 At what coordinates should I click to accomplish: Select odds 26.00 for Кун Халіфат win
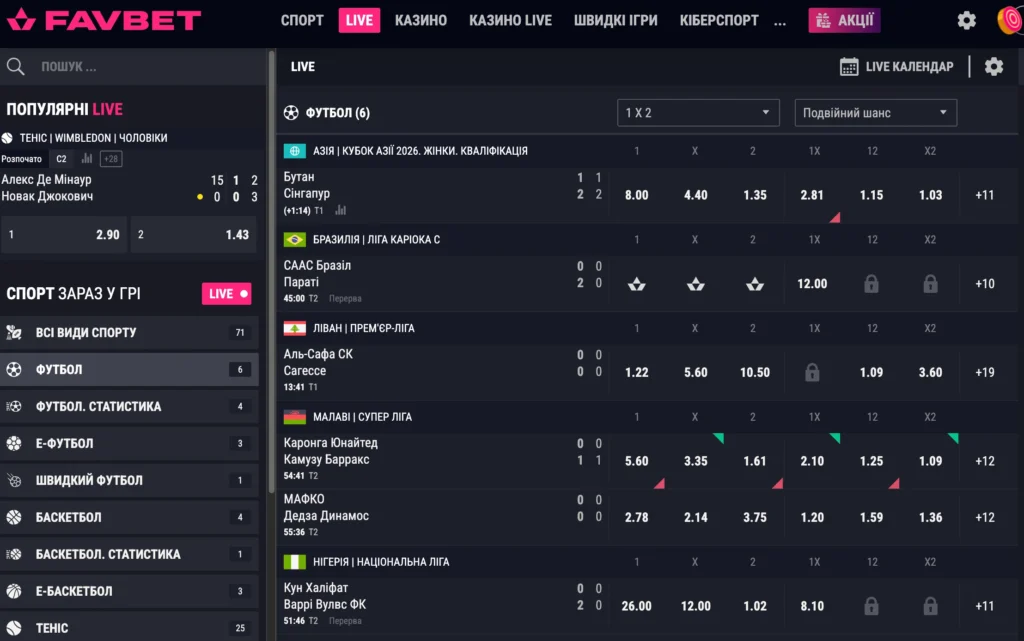tap(637, 606)
